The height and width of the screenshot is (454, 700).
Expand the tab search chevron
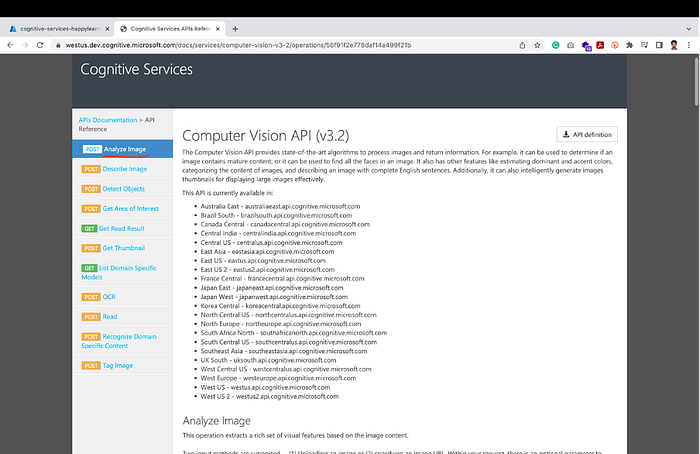688,29
